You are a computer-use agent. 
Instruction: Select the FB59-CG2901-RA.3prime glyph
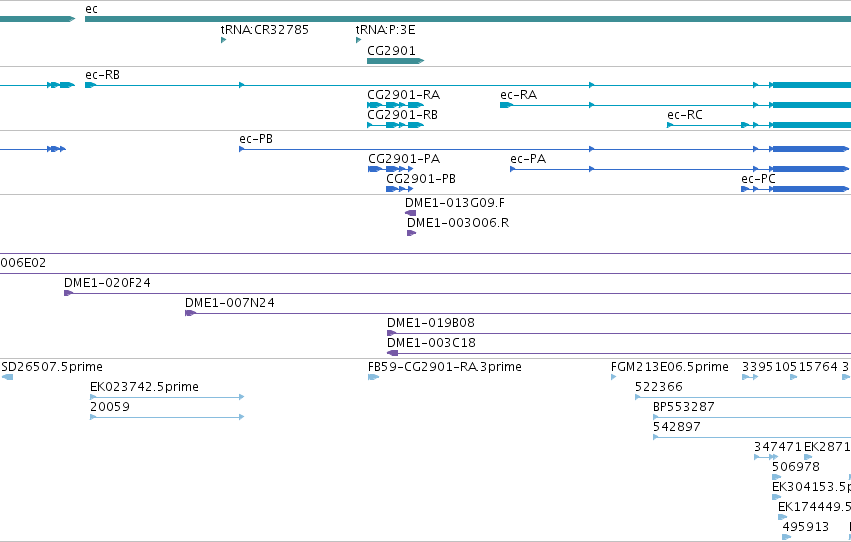coord(373,377)
